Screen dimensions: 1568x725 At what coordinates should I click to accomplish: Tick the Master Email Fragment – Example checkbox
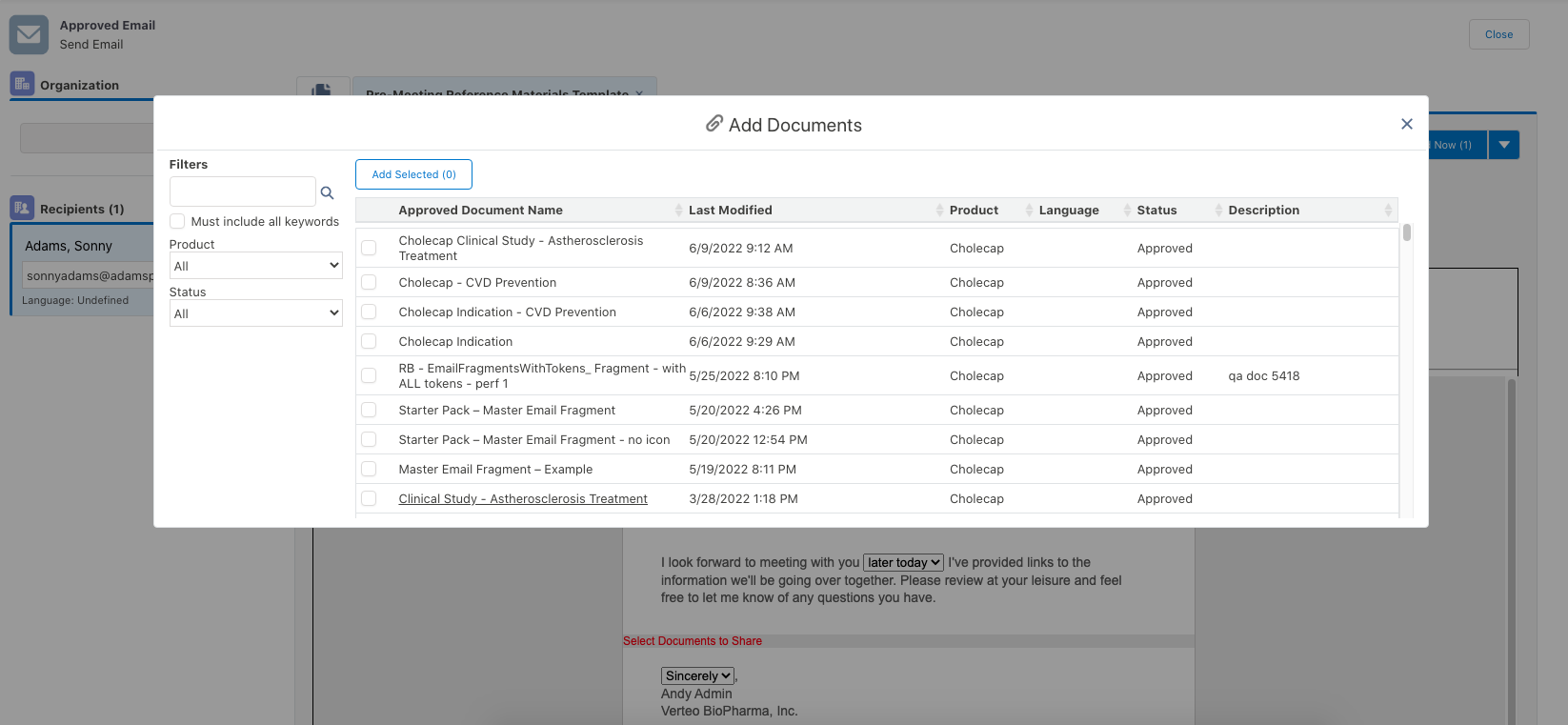tap(369, 470)
